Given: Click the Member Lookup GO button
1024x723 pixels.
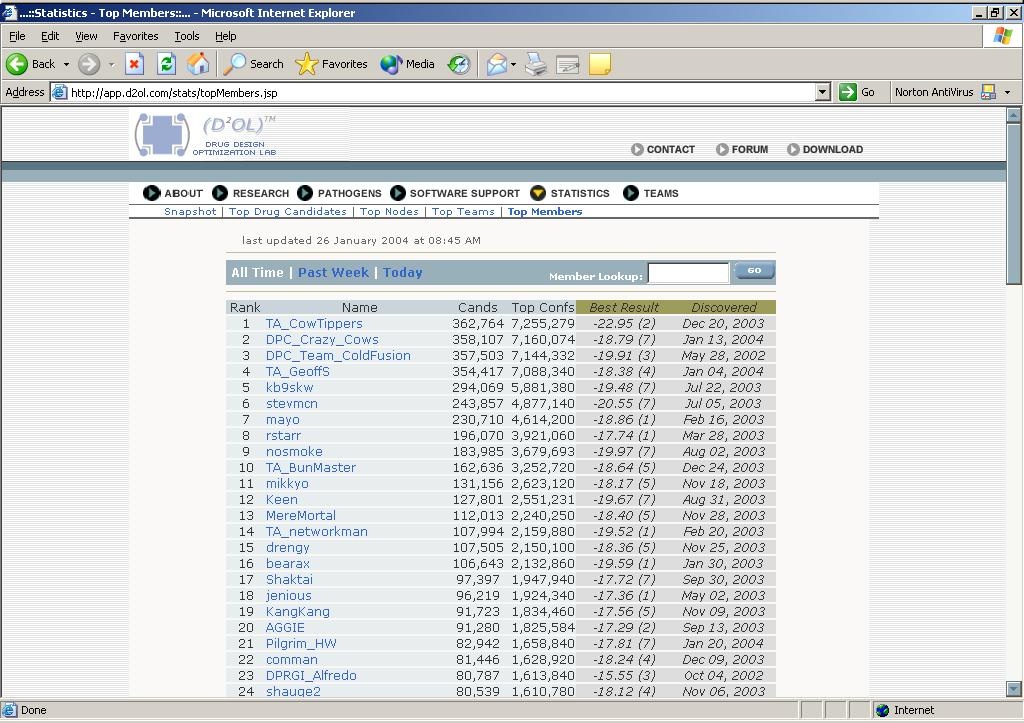Looking at the screenshot, I should point(754,270).
